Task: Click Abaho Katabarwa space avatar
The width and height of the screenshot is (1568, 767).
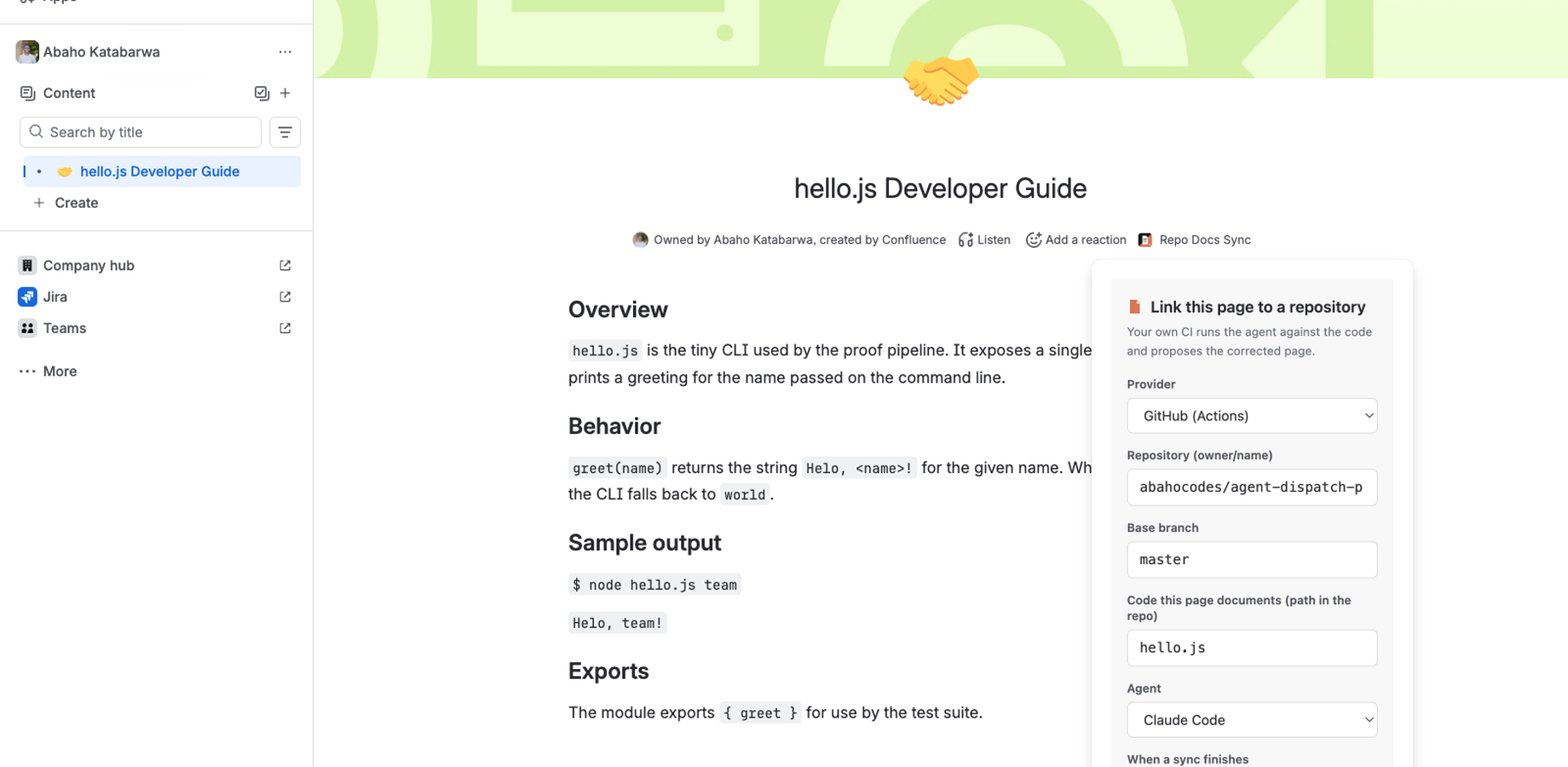Action: 27,52
